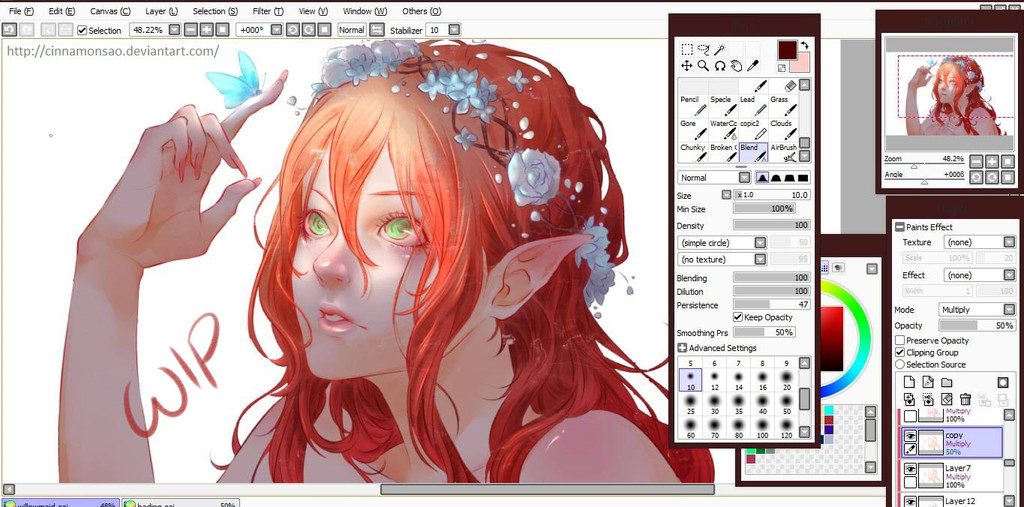The image size is (1024, 507).
Task: Select the Color Picker eyedropper tool
Action: click(x=752, y=65)
